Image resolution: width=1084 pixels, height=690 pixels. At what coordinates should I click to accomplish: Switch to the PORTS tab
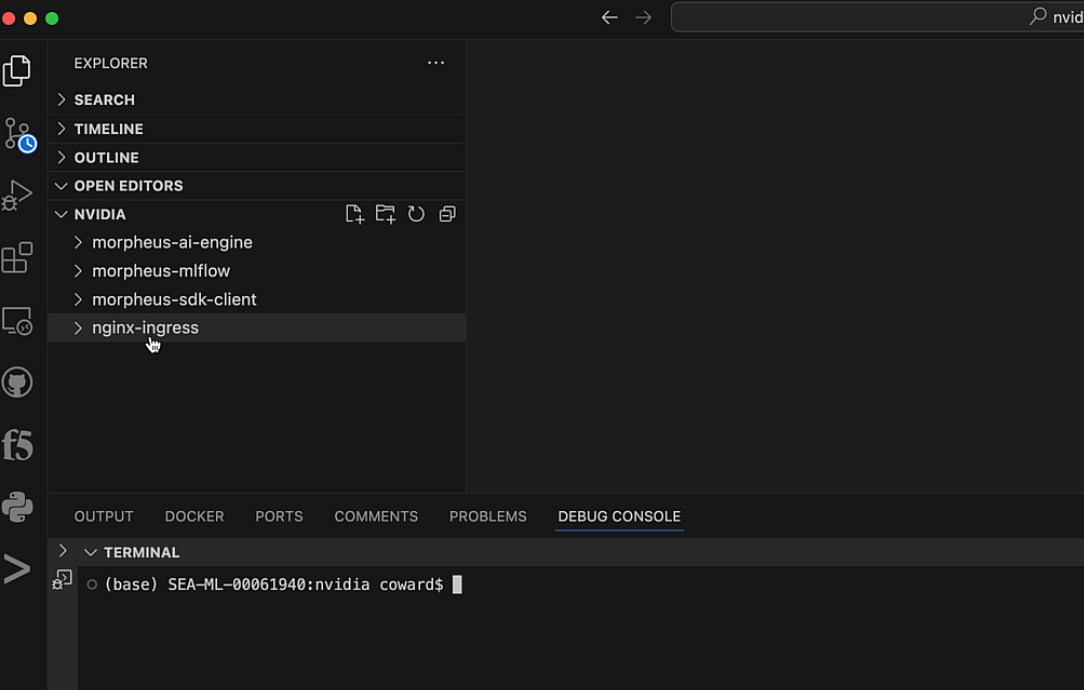coord(279,516)
